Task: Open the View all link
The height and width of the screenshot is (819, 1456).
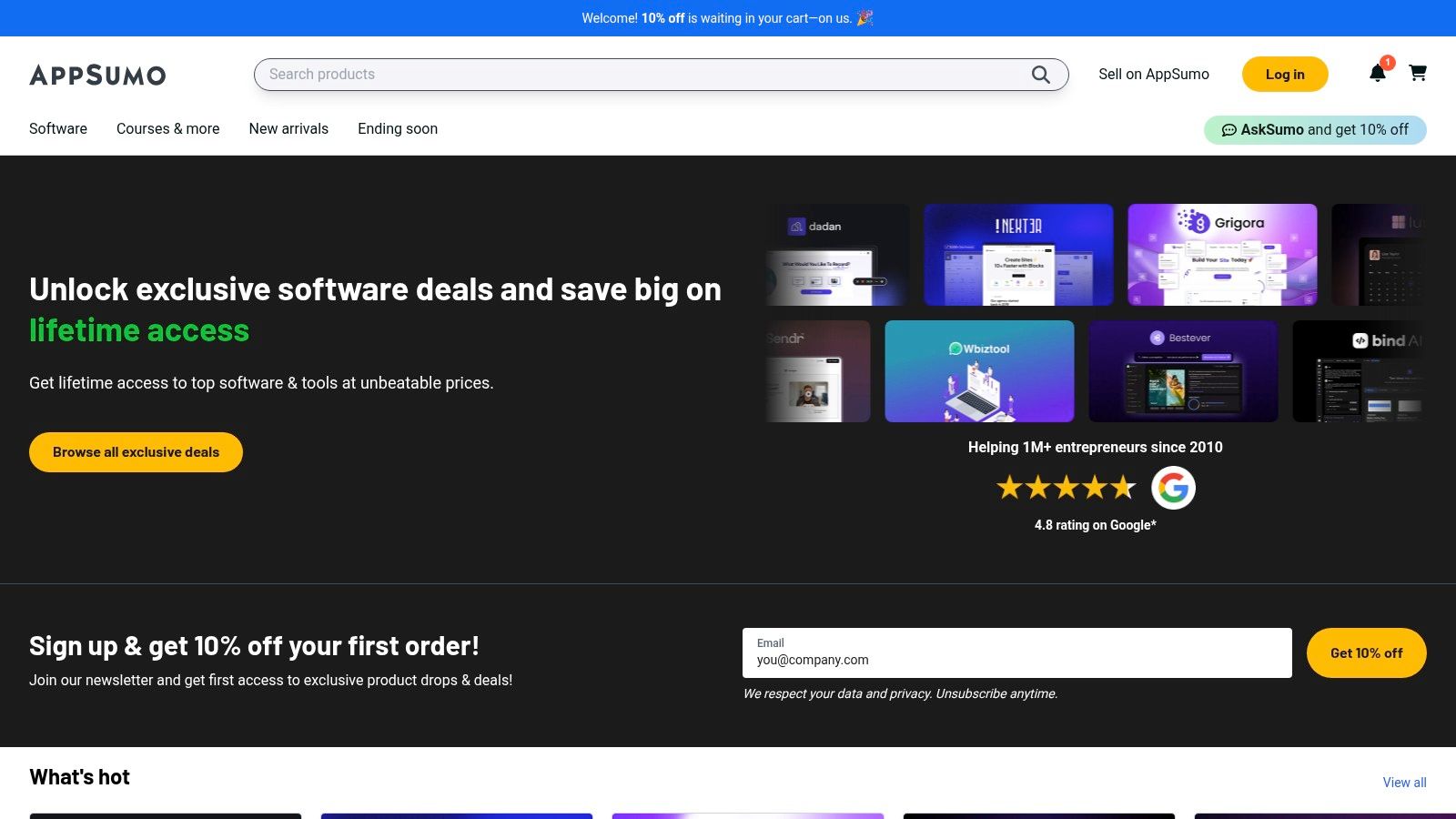Action: tap(1404, 783)
